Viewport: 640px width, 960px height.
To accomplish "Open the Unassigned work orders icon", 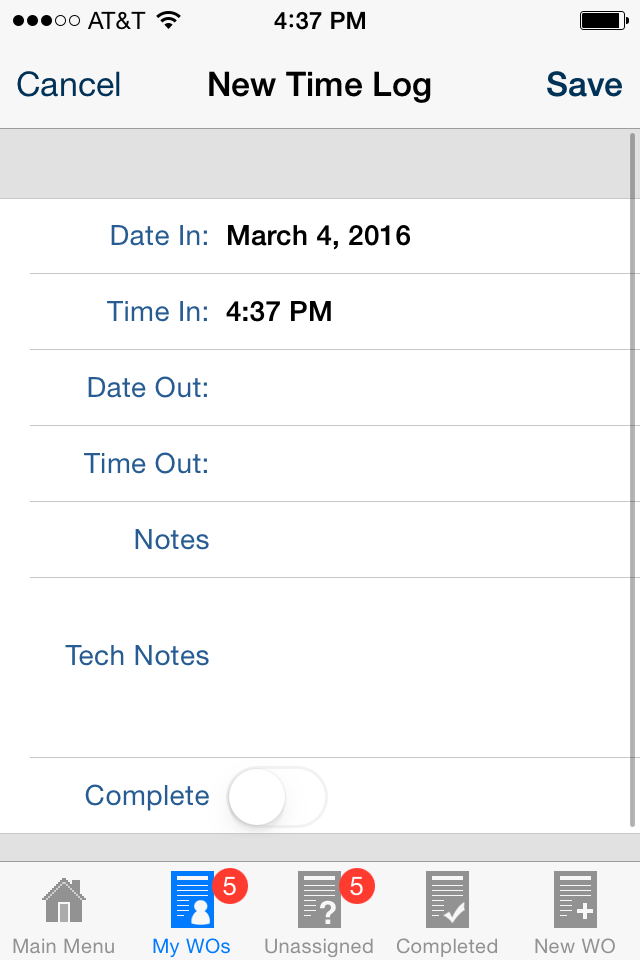I will 319,899.
